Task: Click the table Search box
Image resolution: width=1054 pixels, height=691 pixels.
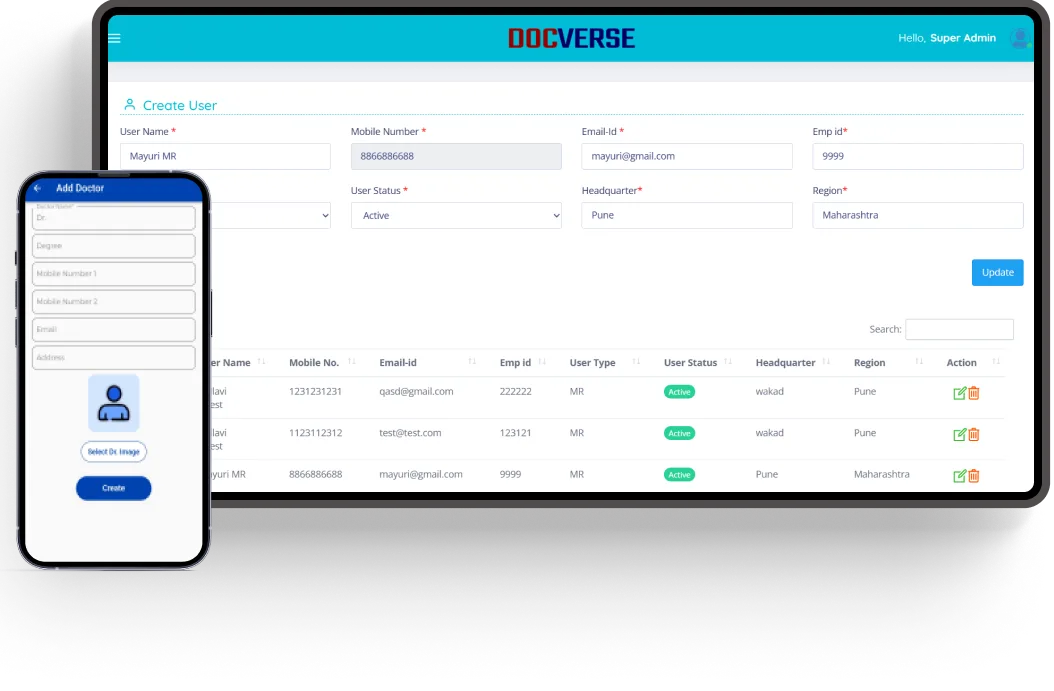Action: pos(959,329)
